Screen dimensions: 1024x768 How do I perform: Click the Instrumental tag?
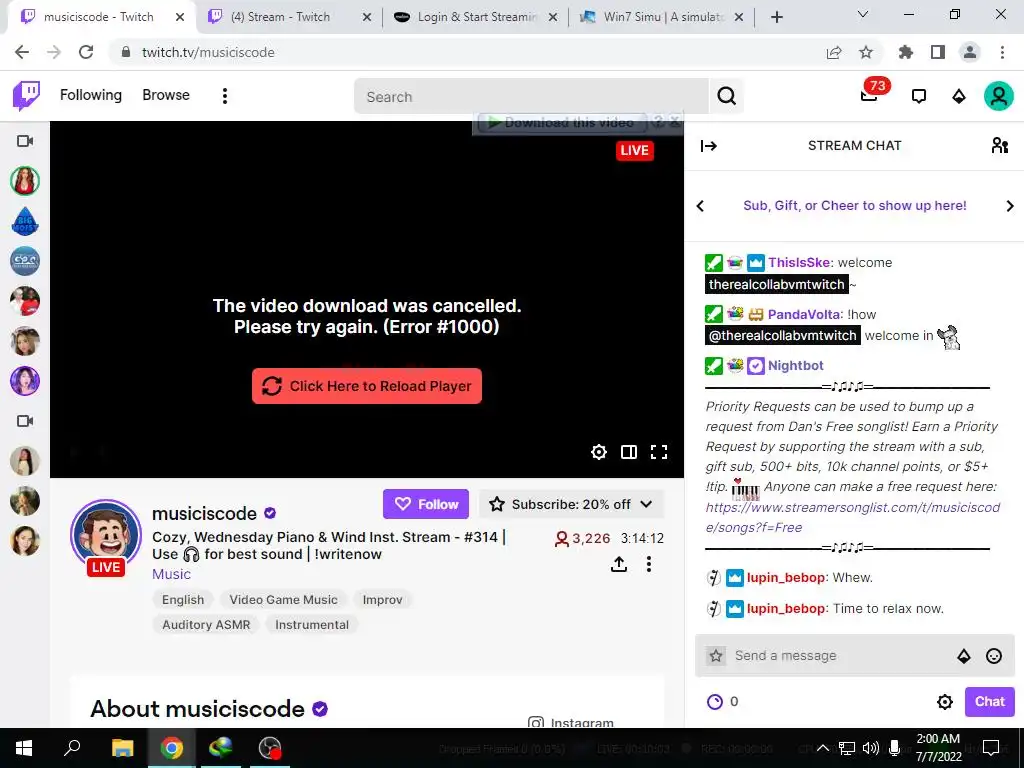(312, 625)
